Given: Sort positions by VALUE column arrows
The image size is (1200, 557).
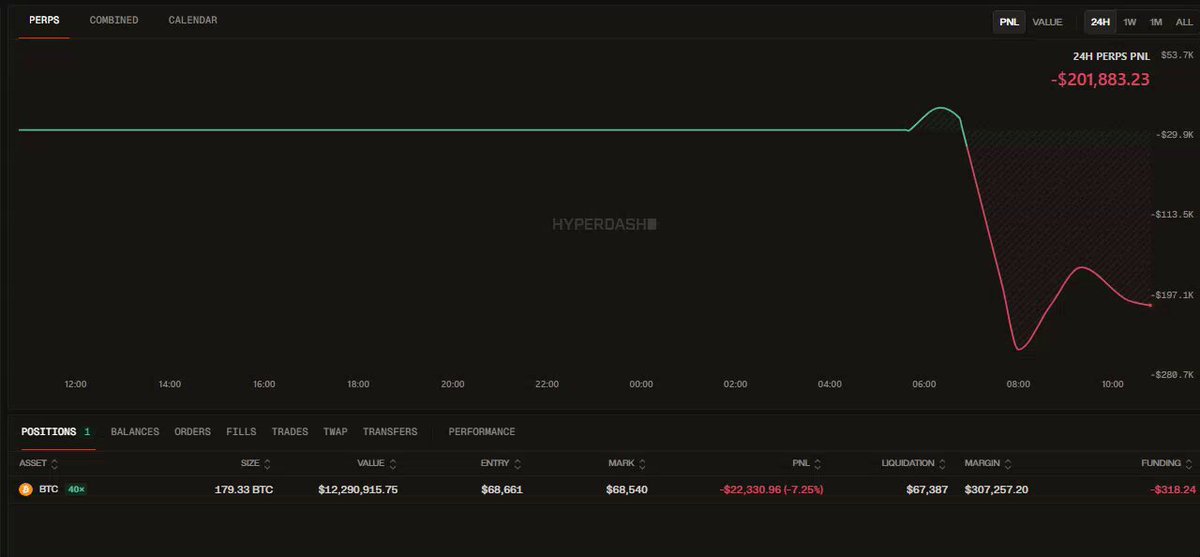Looking at the screenshot, I should tap(393, 464).
